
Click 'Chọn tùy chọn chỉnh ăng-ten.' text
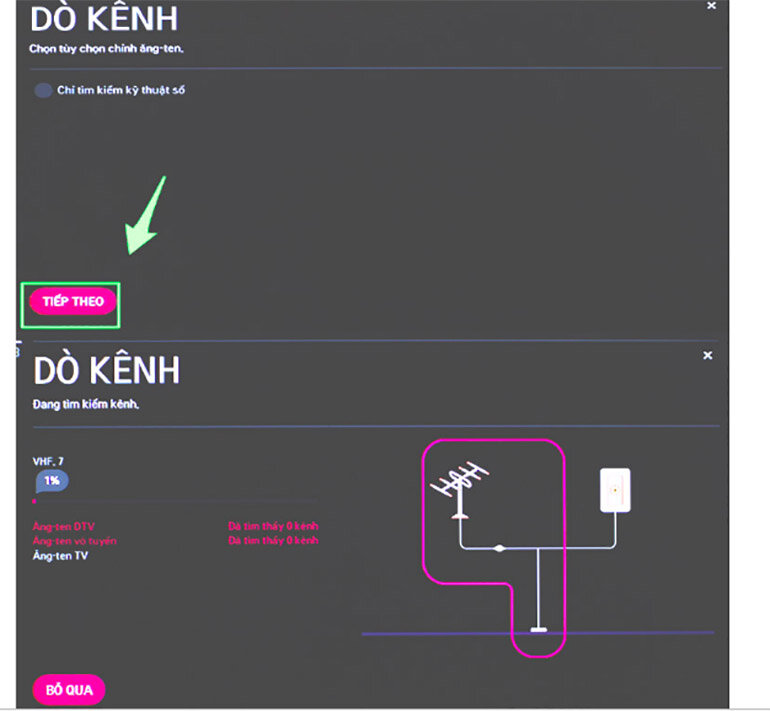coord(106,49)
